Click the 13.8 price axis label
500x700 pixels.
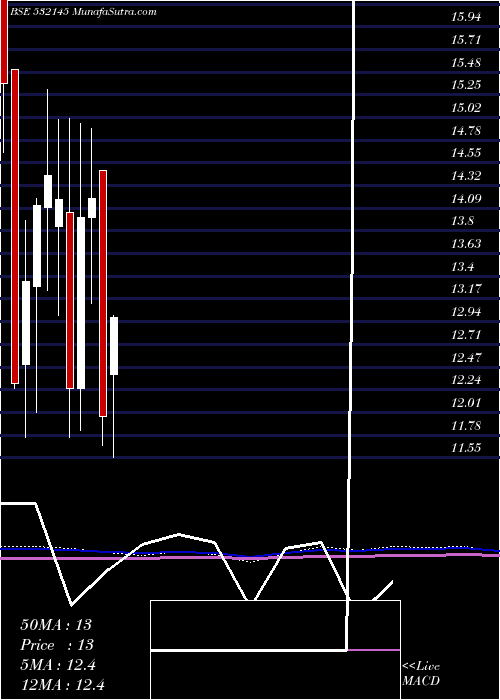pos(462,221)
